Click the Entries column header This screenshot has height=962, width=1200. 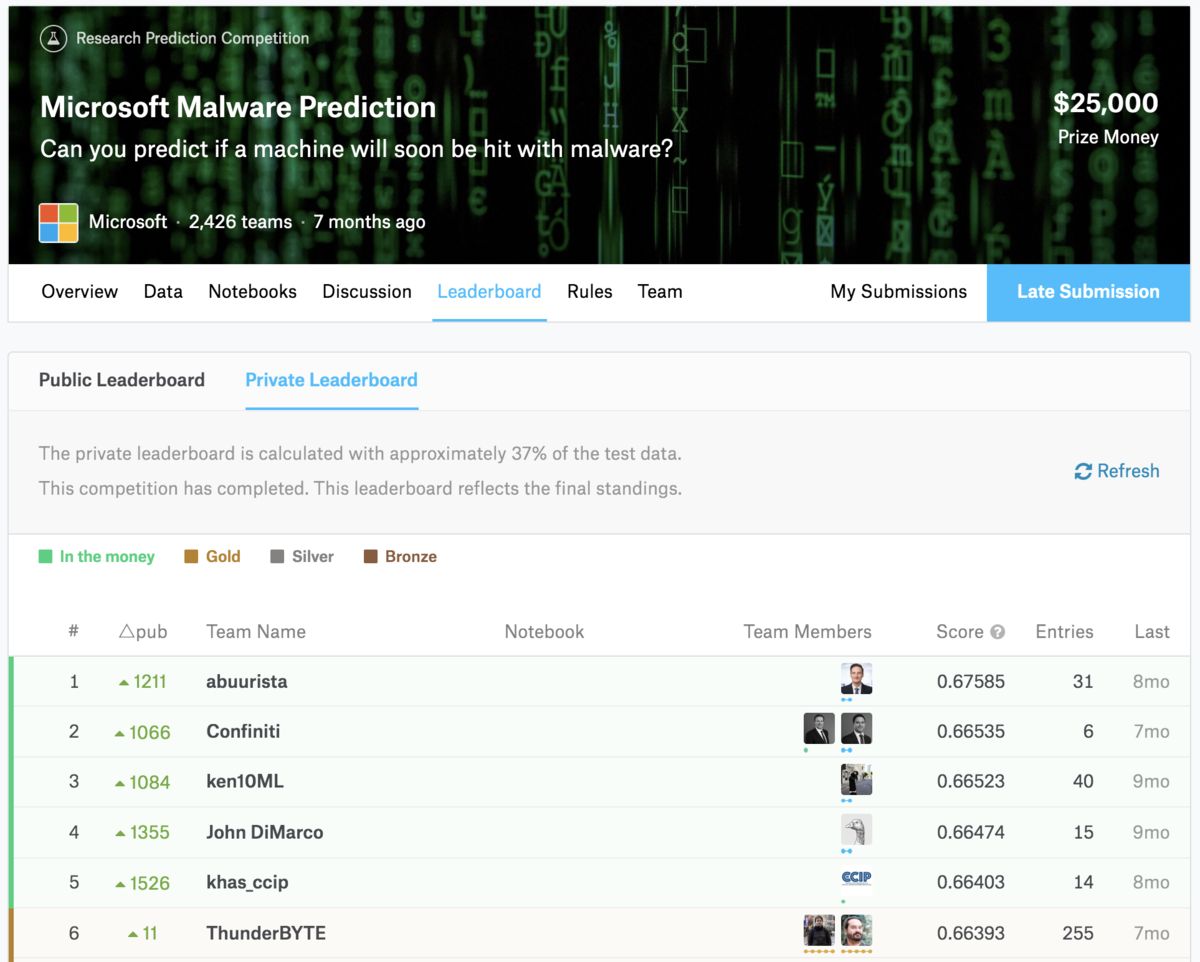1064,632
